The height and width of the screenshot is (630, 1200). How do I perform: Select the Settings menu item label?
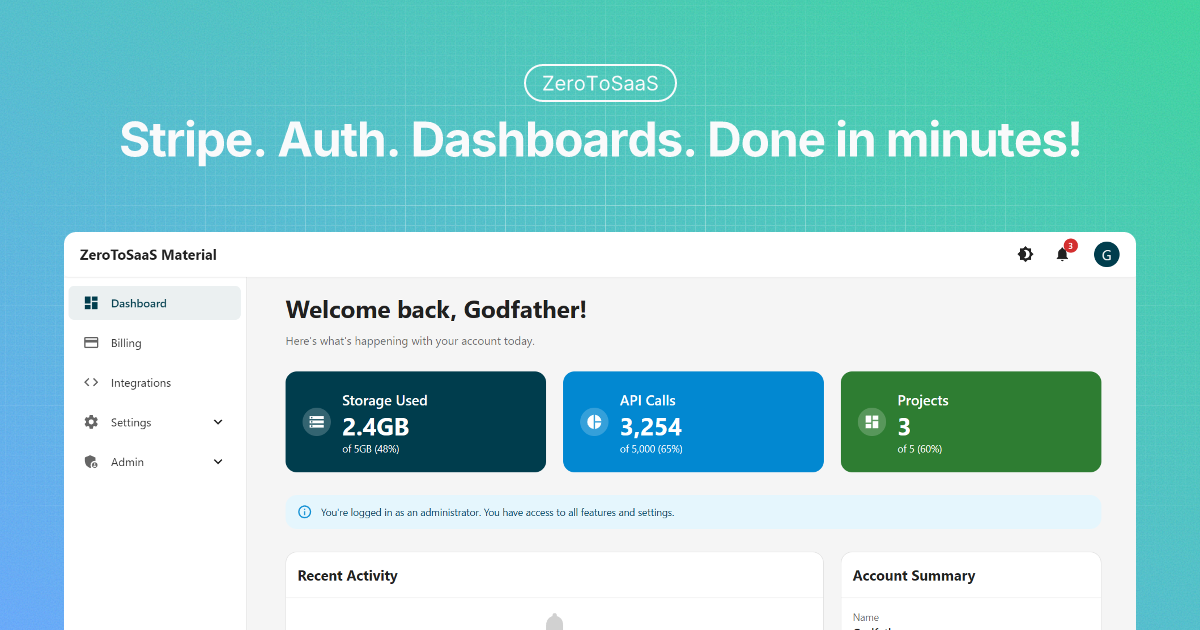click(x=131, y=423)
